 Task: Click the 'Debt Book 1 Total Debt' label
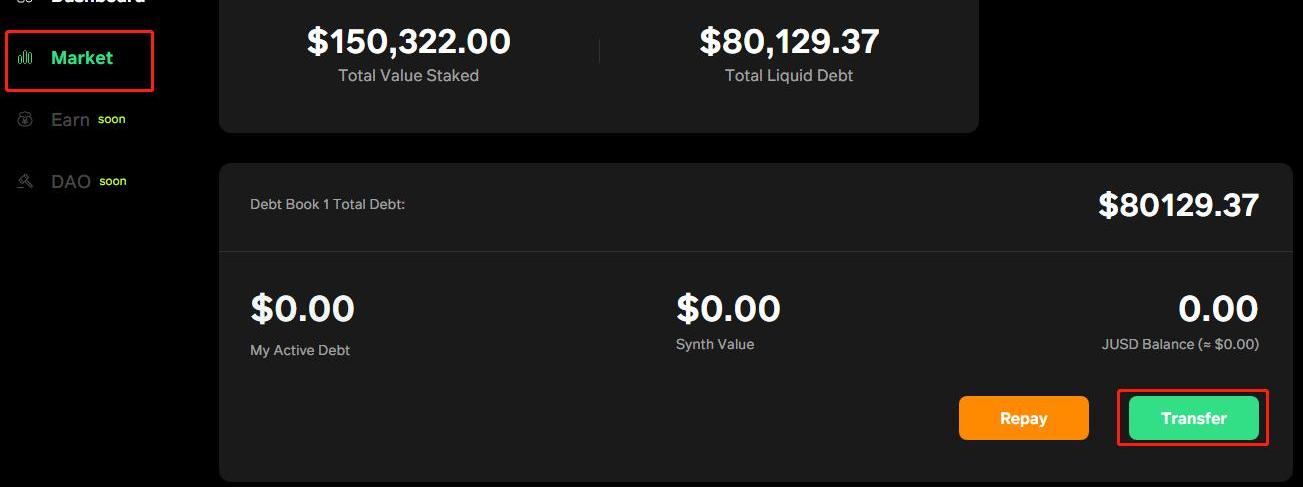[x=327, y=204]
